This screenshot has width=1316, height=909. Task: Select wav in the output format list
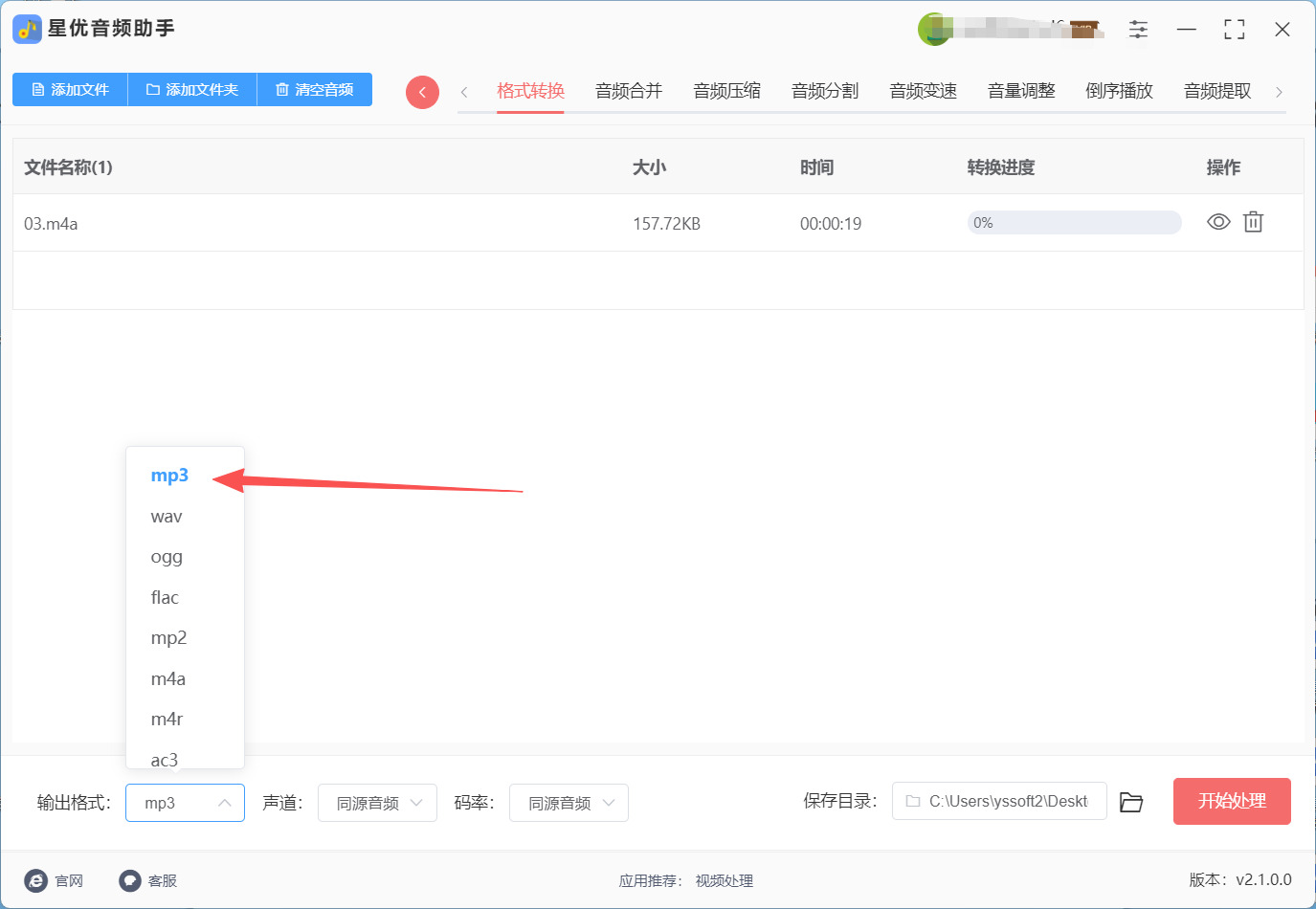click(x=167, y=517)
